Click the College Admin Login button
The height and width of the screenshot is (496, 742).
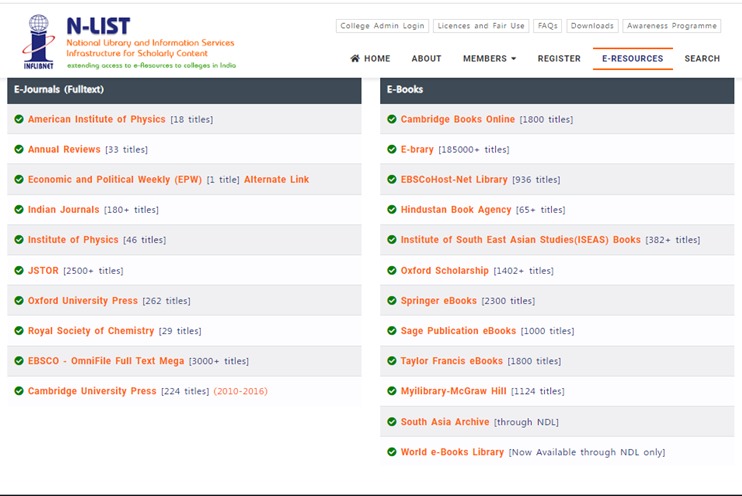382,26
